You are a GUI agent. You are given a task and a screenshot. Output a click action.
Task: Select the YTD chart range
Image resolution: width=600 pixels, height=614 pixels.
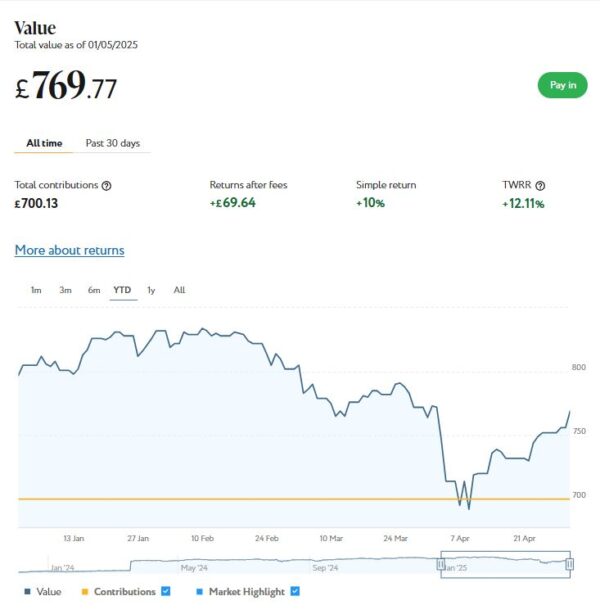pyautogui.click(x=122, y=290)
